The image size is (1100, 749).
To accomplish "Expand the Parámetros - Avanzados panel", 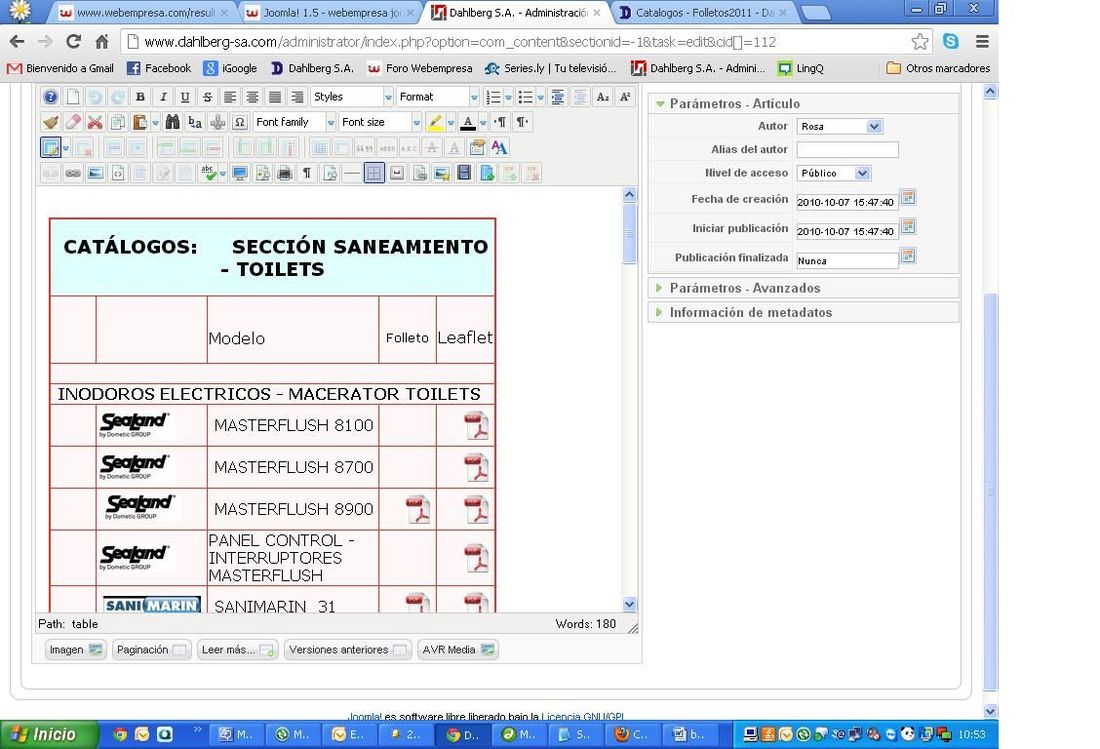I will pyautogui.click(x=745, y=288).
